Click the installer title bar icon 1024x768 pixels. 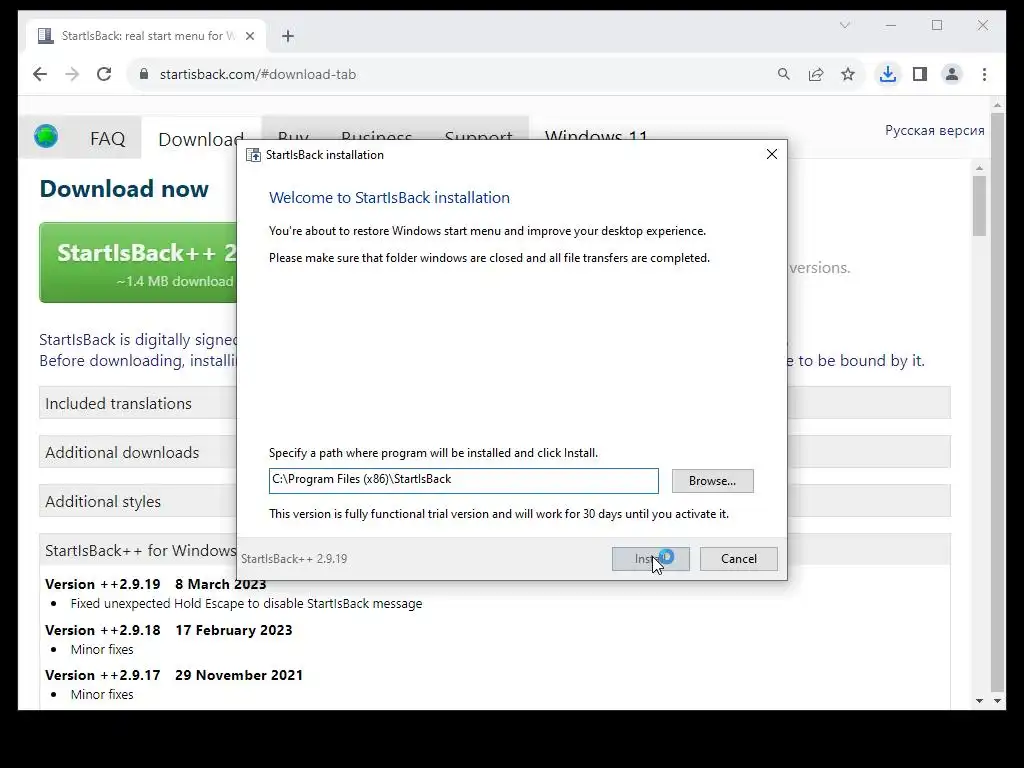click(253, 155)
